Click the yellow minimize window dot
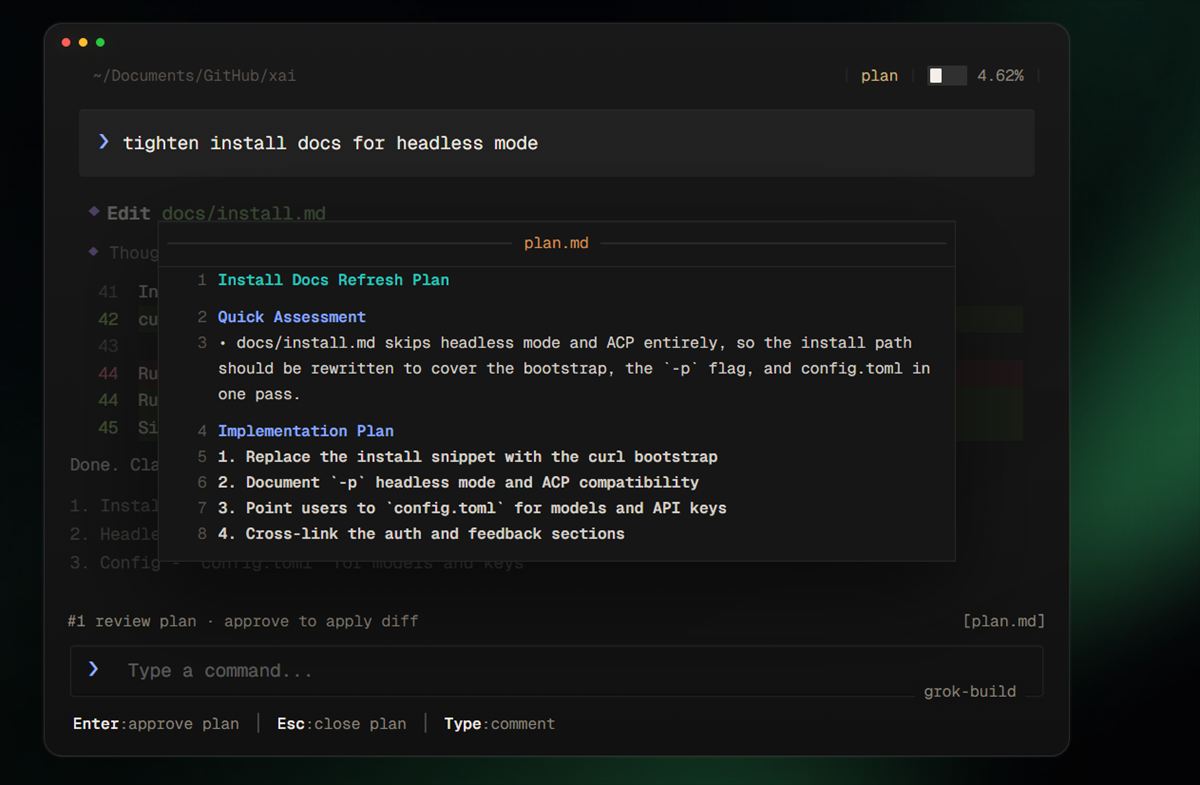Screen dimensions: 1200x785 [83, 43]
